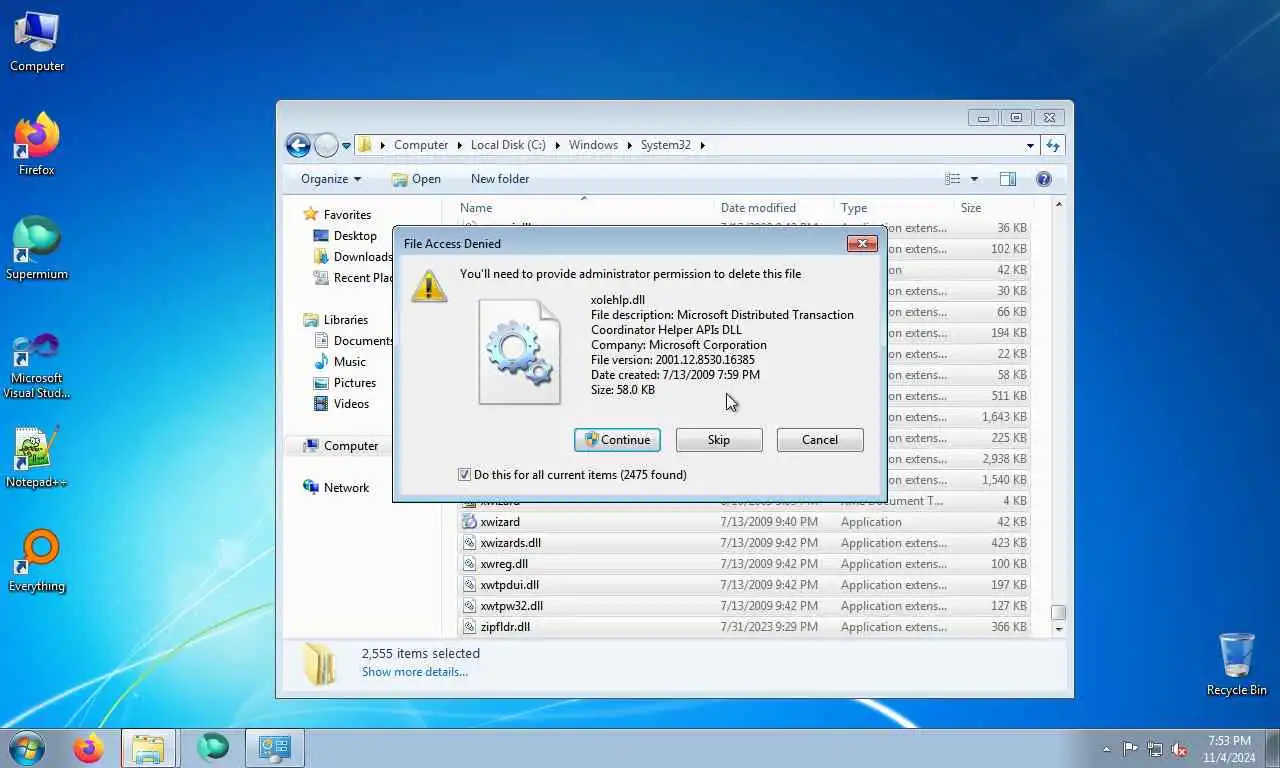The image size is (1280, 768).
Task: Click the xolehlp.dll file thumbnail in dialog
Action: pos(519,351)
